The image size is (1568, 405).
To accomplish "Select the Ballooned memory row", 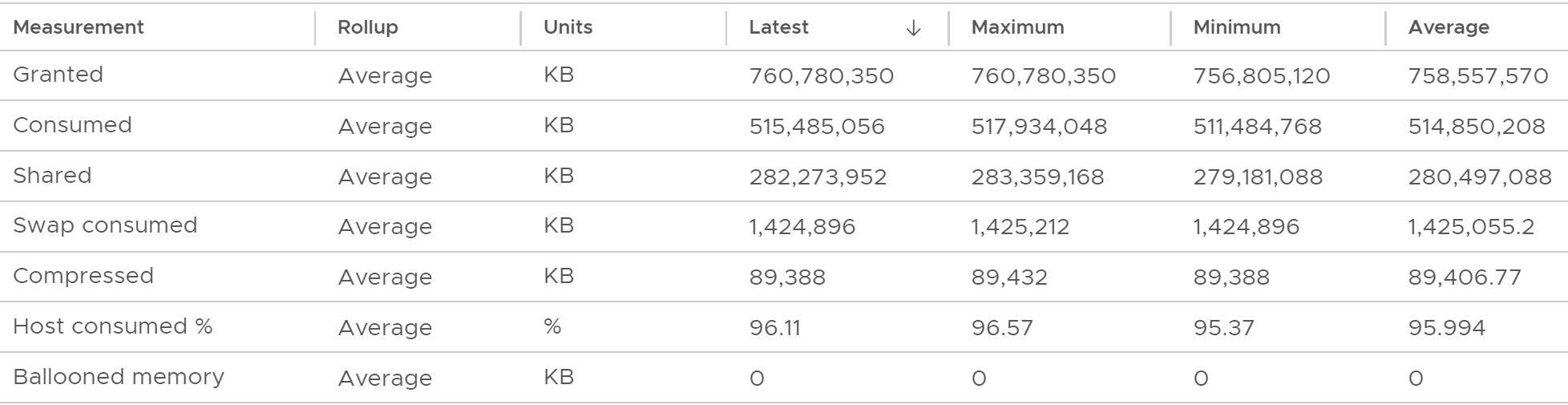I will (784, 378).
